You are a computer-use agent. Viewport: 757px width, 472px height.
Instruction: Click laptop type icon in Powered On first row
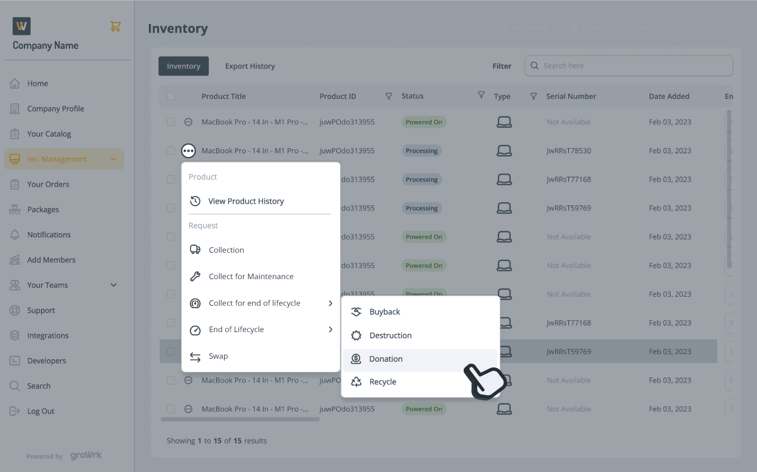[504, 122]
